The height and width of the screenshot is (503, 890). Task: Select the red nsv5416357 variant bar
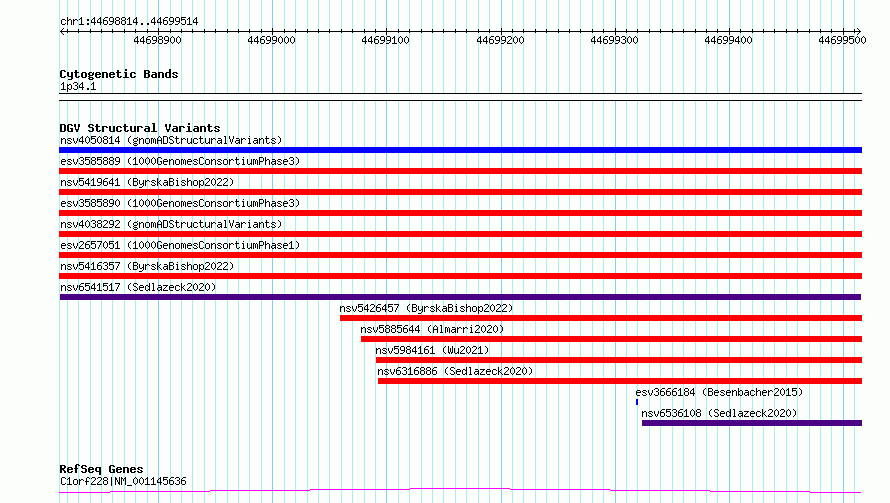460,276
